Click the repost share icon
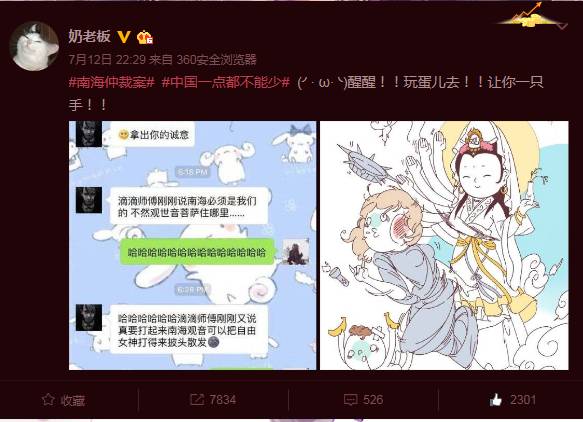This screenshot has width=583, height=422. pos(197,400)
